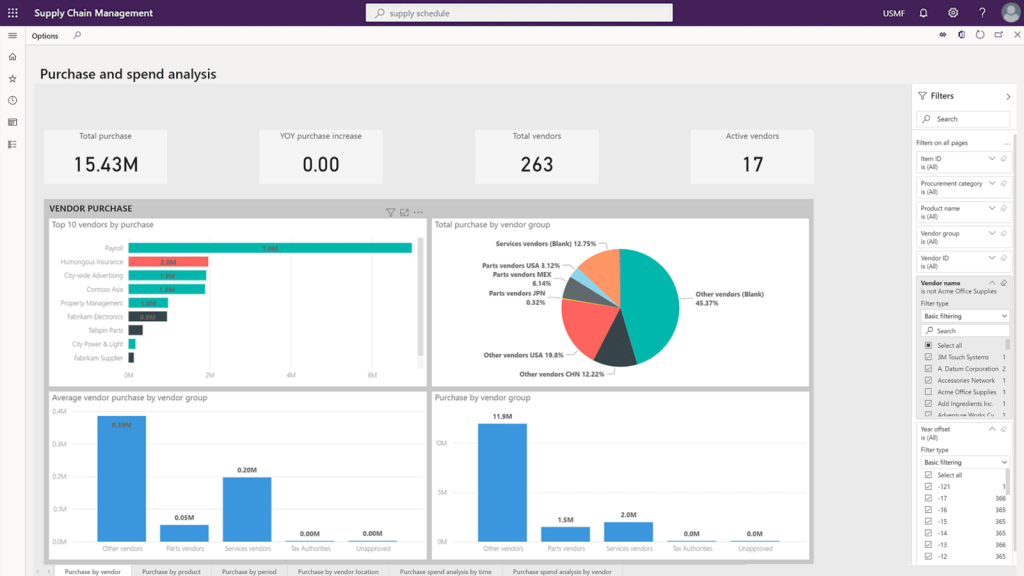The height and width of the screenshot is (576, 1024).
Task: Click the Workspaces icon in left sidebar
Action: [12, 123]
